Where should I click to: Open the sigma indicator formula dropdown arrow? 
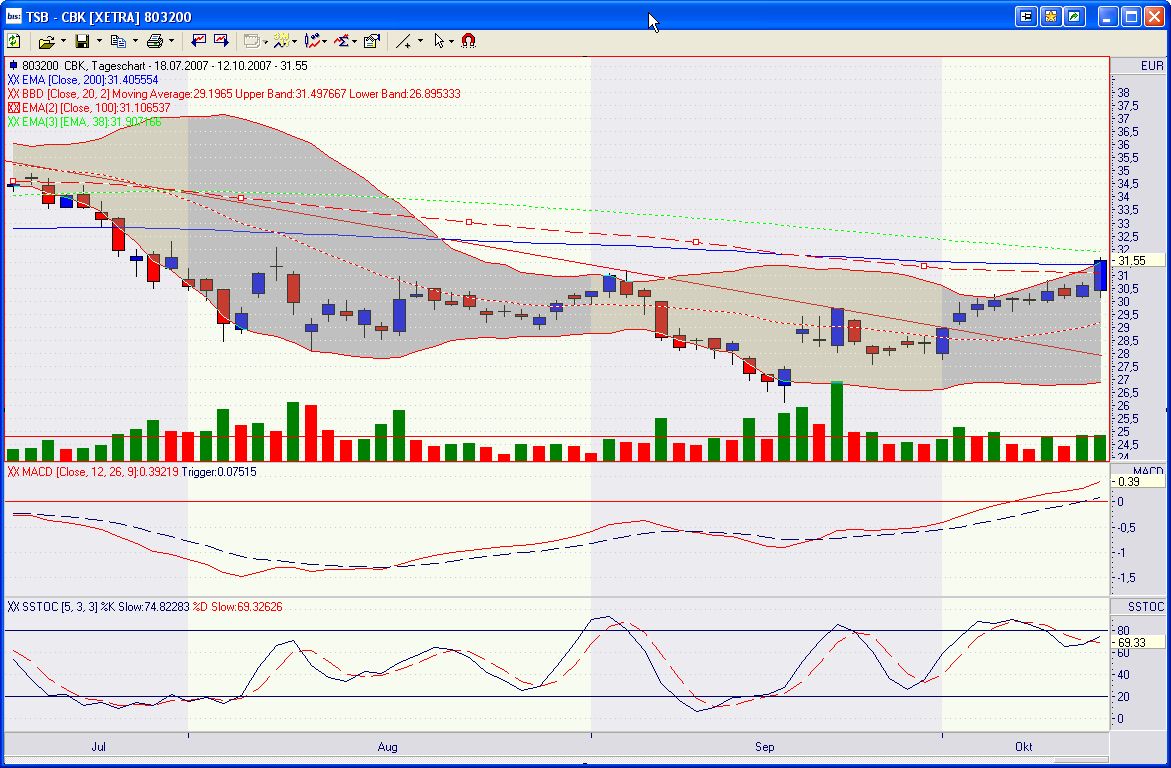point(355,41)
